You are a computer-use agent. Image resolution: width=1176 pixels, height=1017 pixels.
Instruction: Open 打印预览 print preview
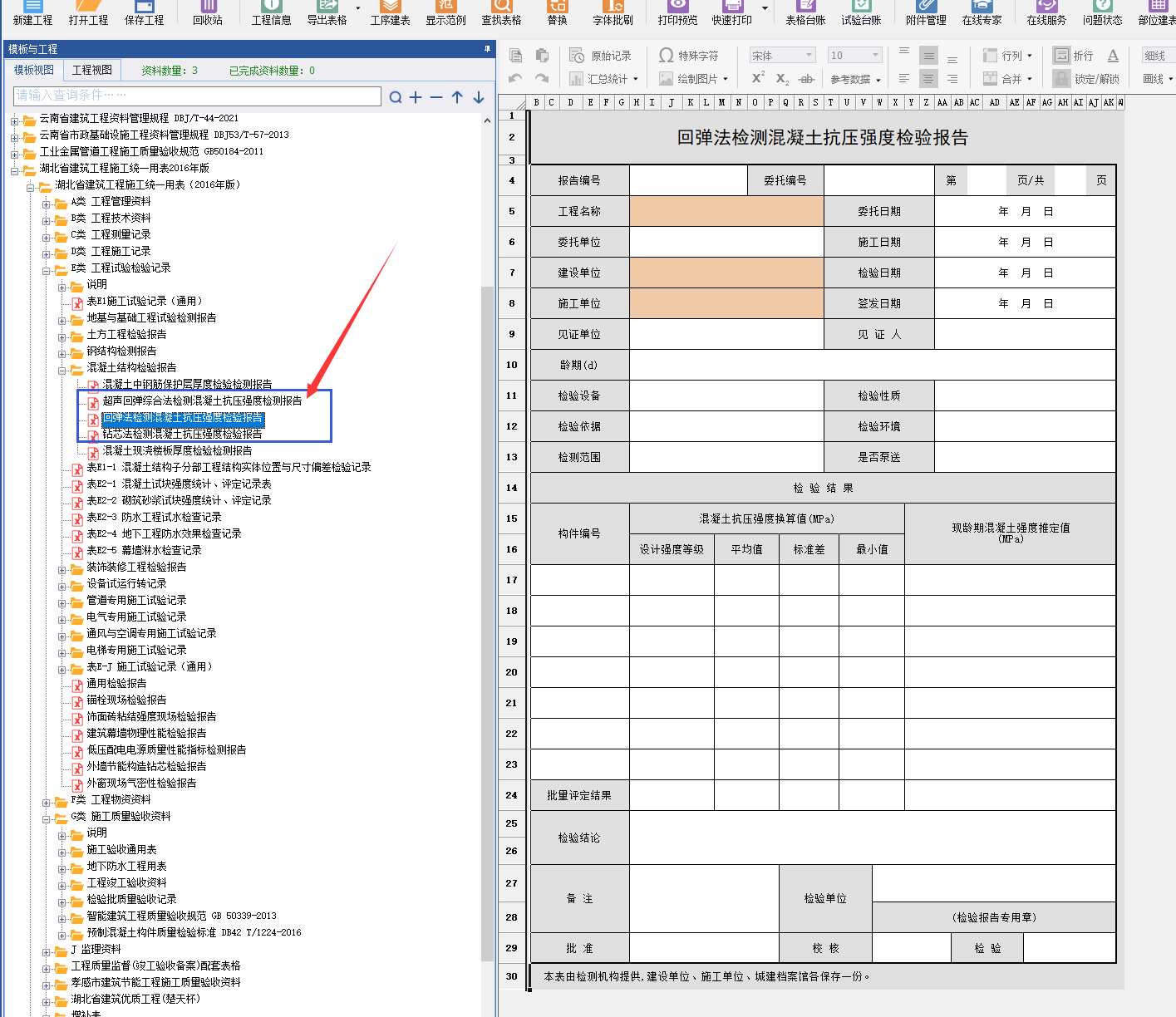tap(677, 12)
